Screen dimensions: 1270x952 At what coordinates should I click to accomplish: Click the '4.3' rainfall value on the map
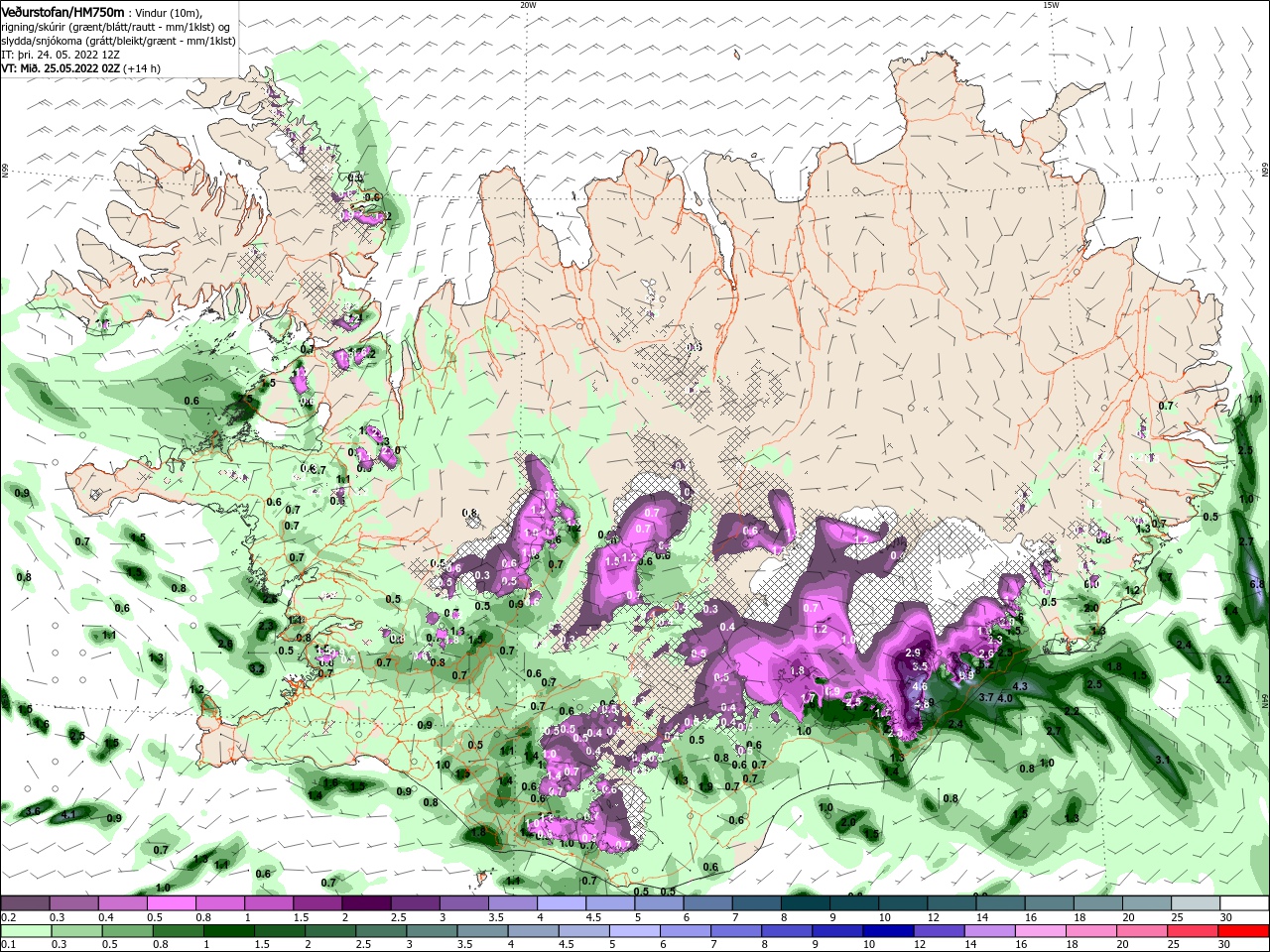(1019, 686)
